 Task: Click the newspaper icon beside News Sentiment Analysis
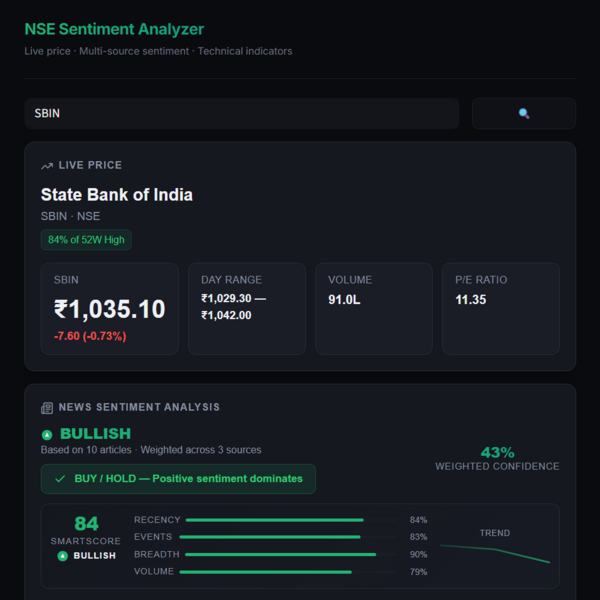[47, 408]
